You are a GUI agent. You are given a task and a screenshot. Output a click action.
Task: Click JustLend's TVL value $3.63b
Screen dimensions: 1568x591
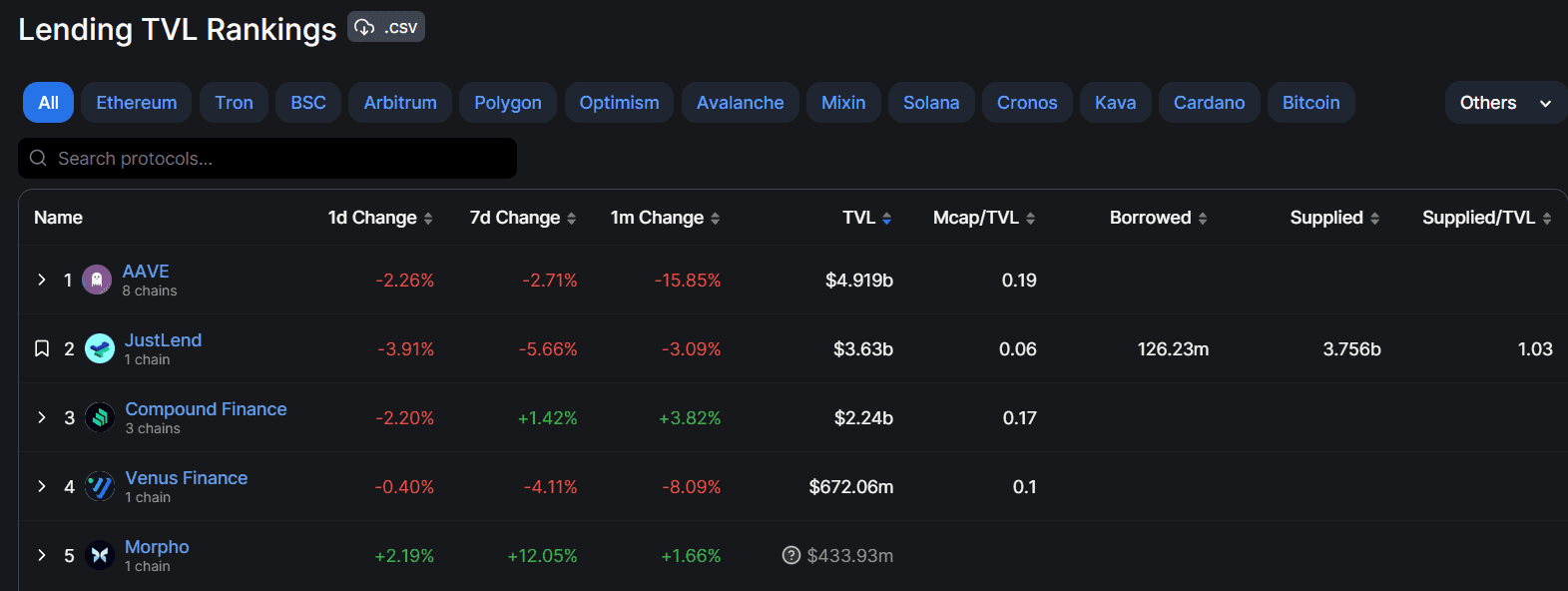tap(863, 349)
